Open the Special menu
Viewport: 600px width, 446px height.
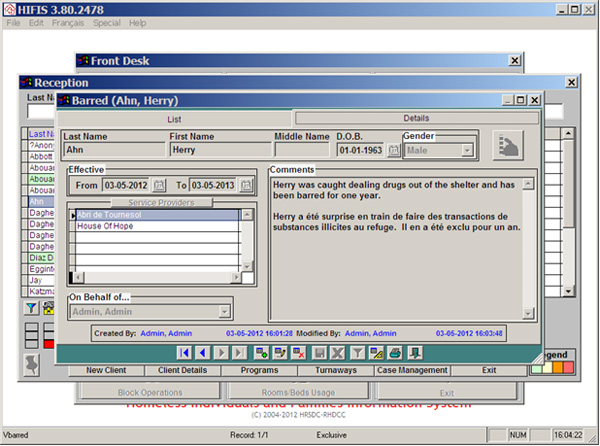point(106,22)
